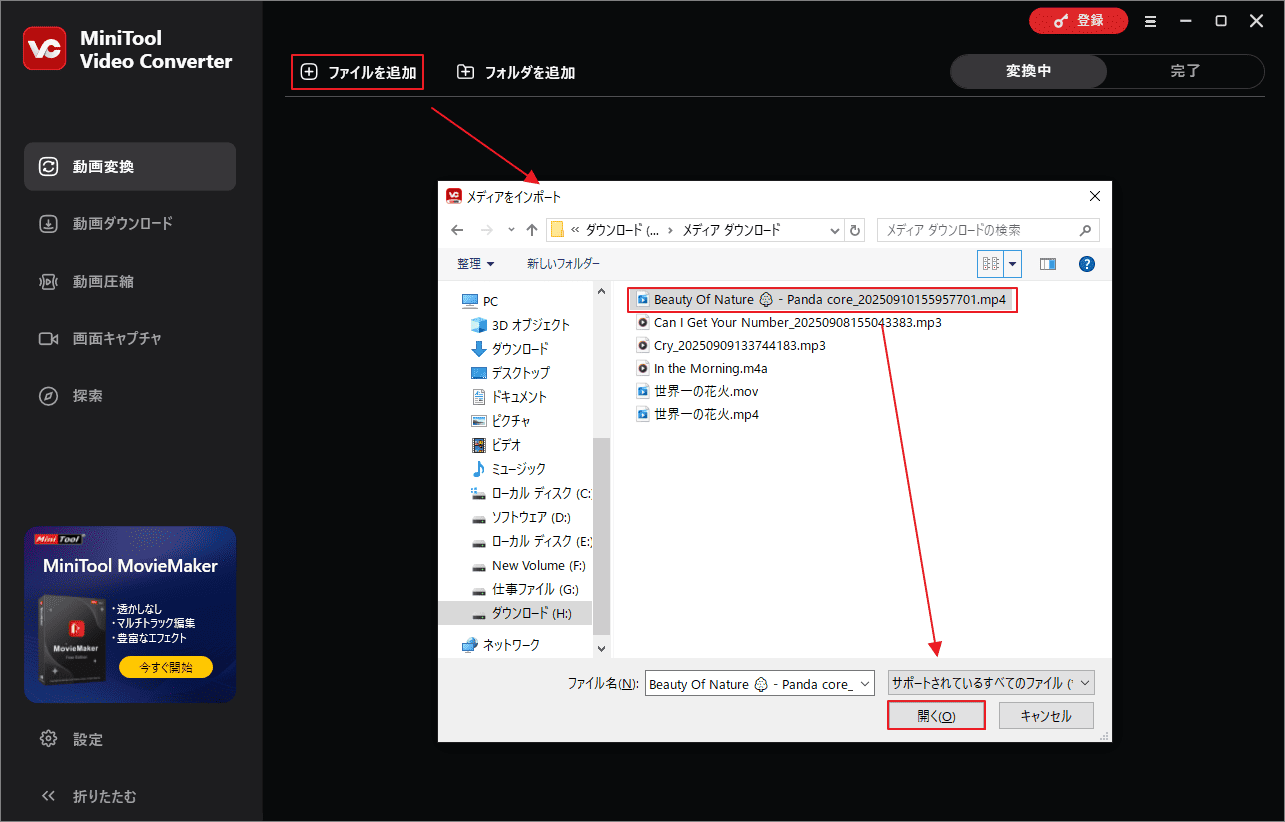Collapse sidebar with 折りたたむ

coord(89,796)
